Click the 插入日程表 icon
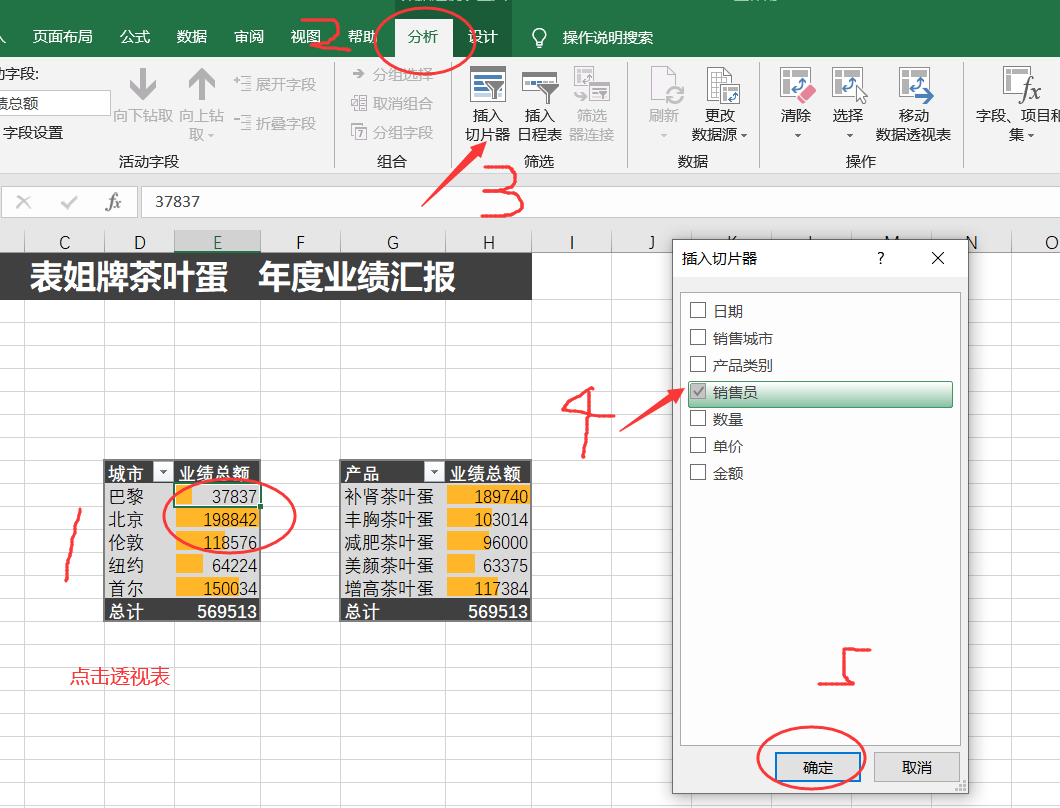This screenshot has width=1060, height=808. coord(540,100)
